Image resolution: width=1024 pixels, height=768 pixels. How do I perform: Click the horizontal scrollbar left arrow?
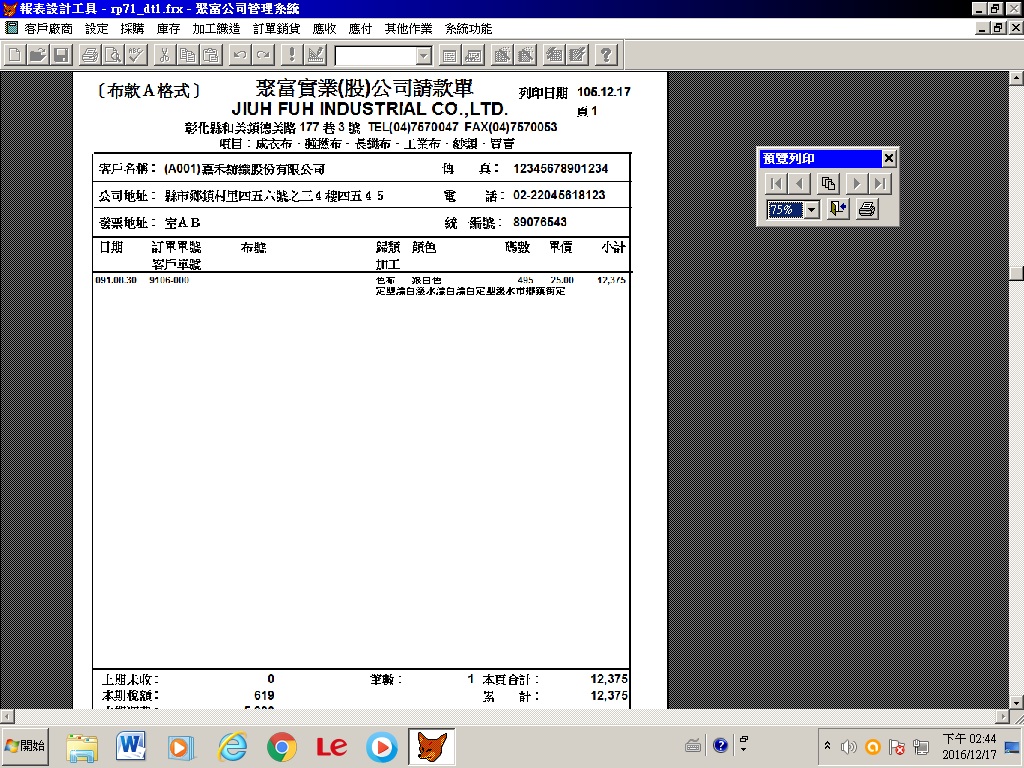point(7,717)
